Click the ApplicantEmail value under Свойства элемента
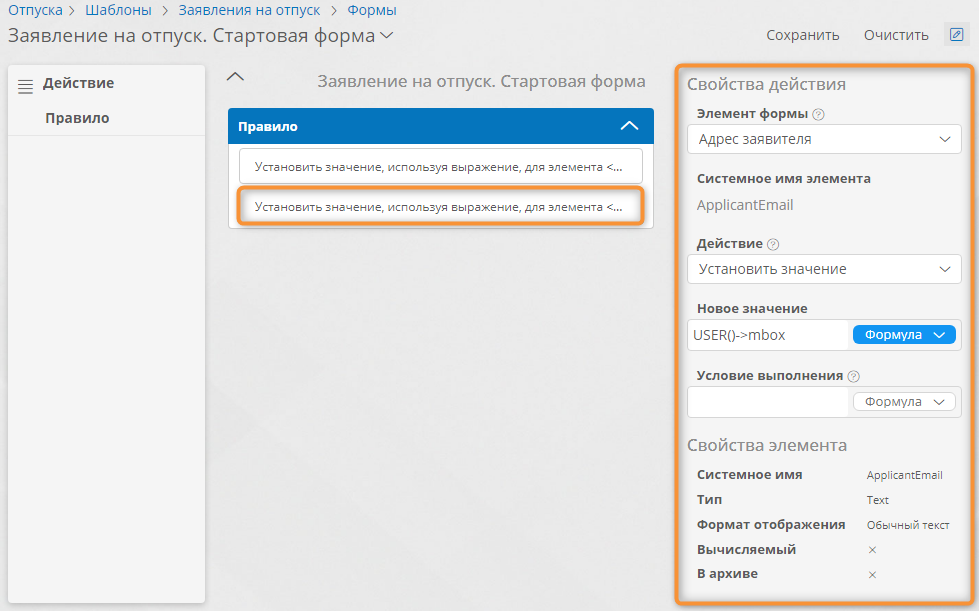The height and width of the screenshot is (611, 979). pyautogui.click(x=904, y=476)
